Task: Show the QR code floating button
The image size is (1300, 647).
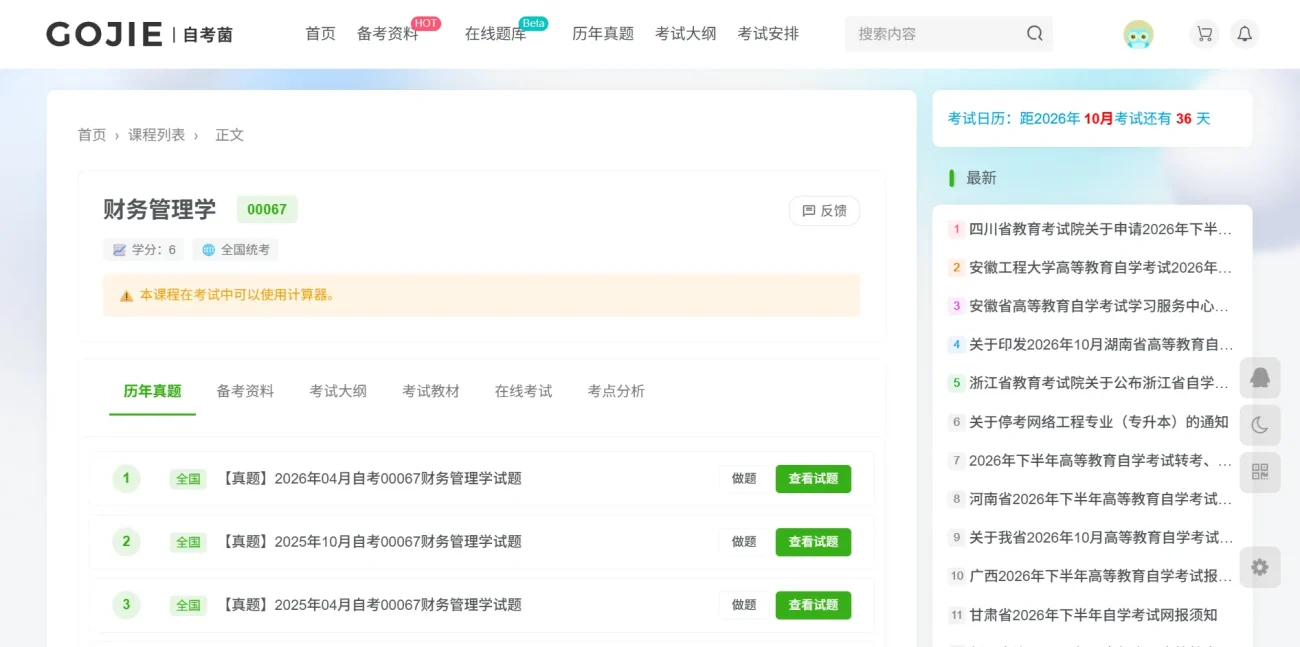Action: pyautogui.click(x=1260, y=472)
